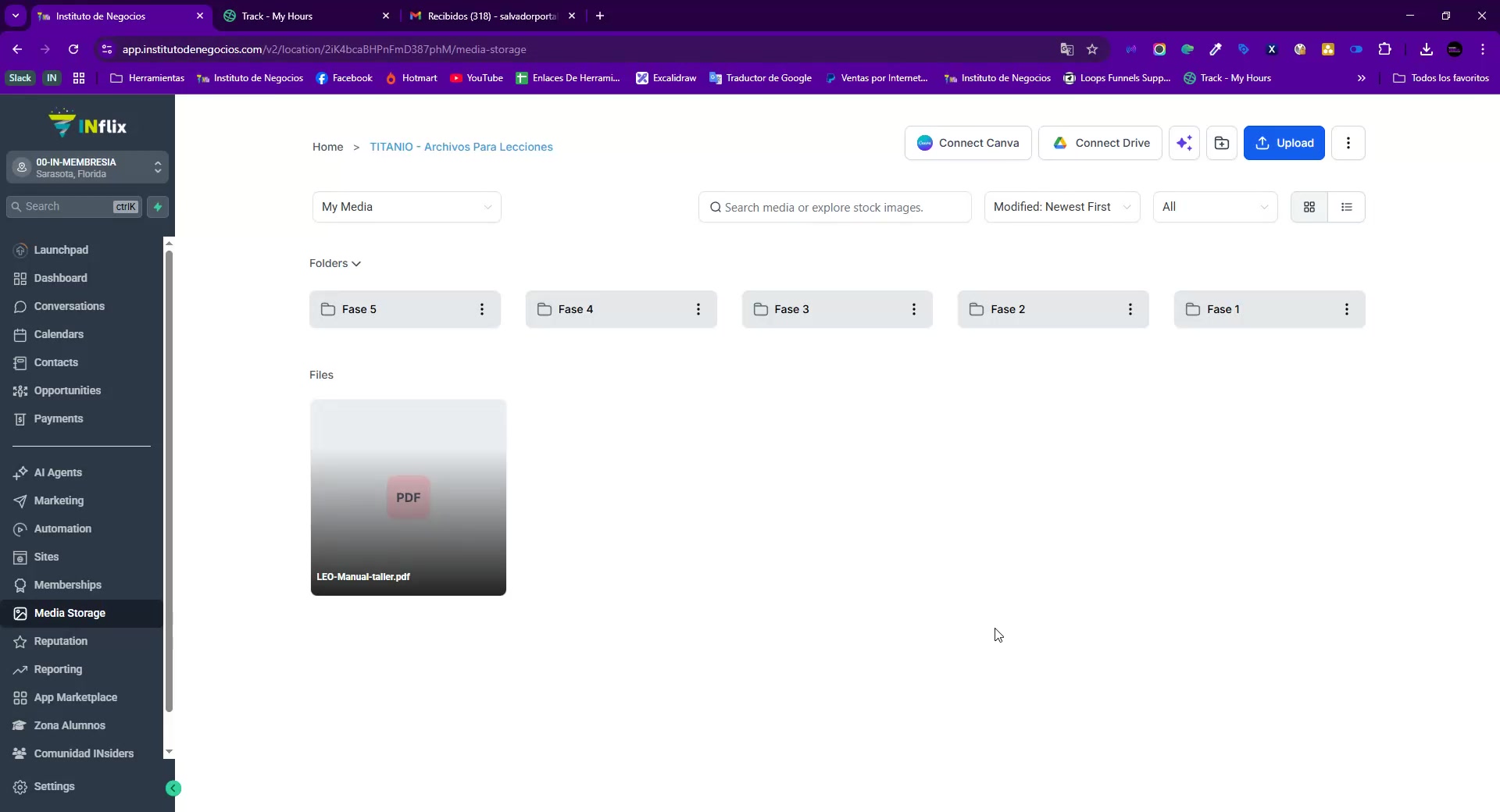This screenshot has width=1500, height=812.
Task: Open the My Media dropdown
Action: click(x=406, y=207)
